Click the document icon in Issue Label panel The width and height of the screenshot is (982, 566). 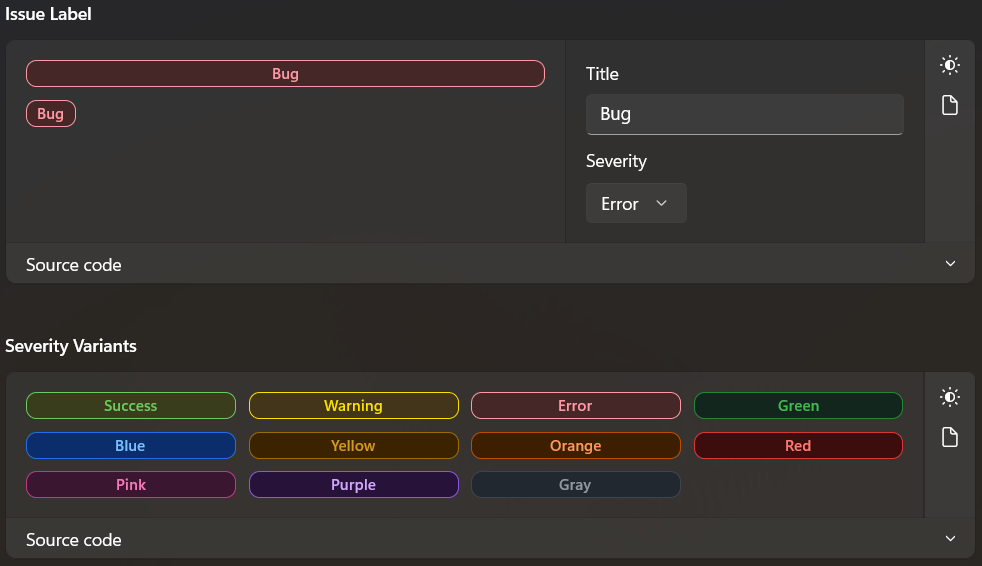point(949,105)
